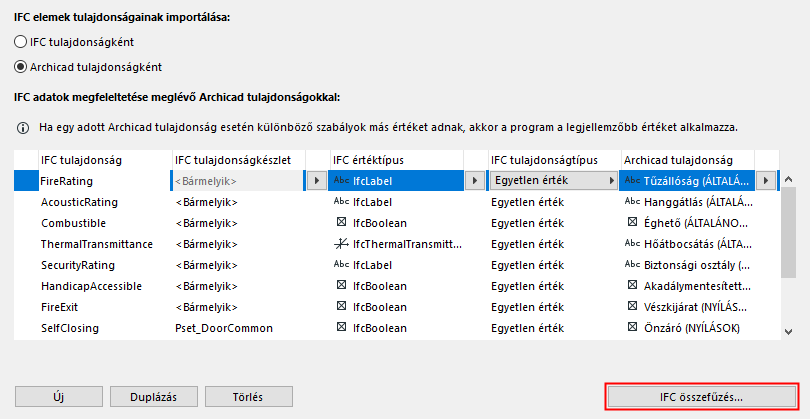
Task: Select the 'IFC tulajdonságként' radio button
Action: [x=21, y=42]
